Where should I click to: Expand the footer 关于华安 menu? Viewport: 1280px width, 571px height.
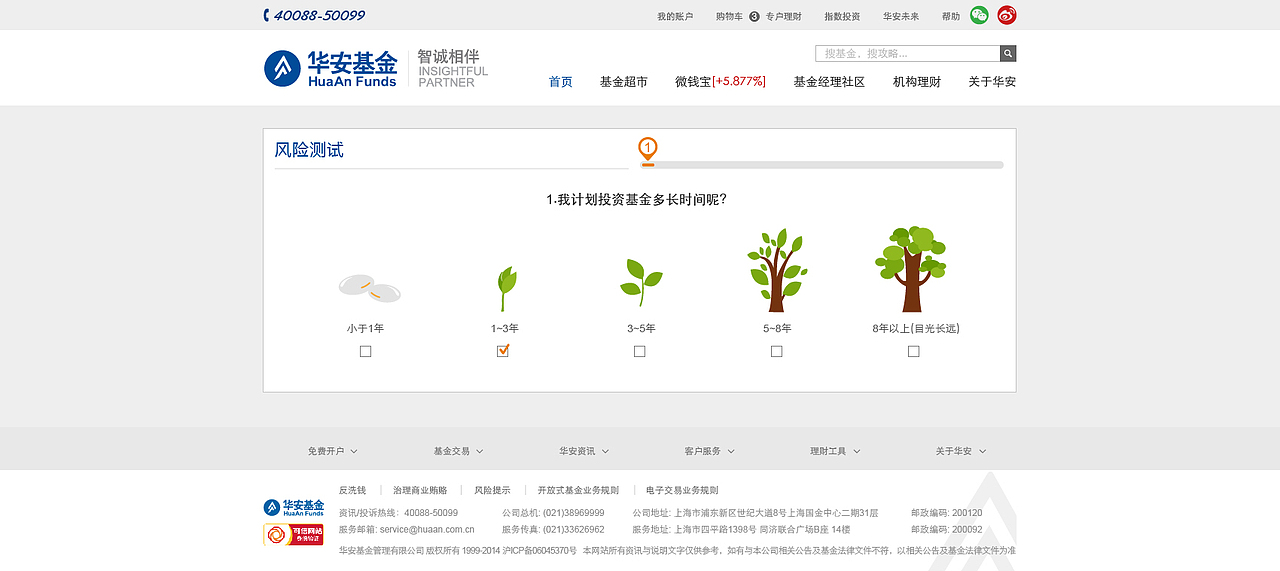click(960, 451)
